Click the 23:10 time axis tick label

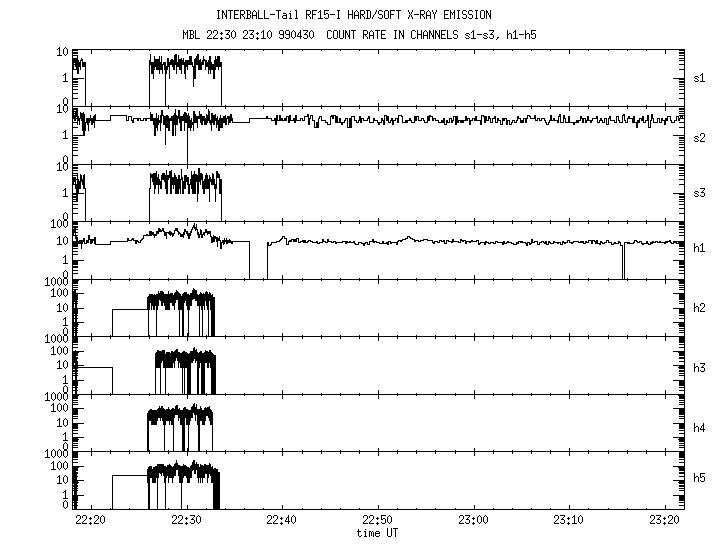568,521
